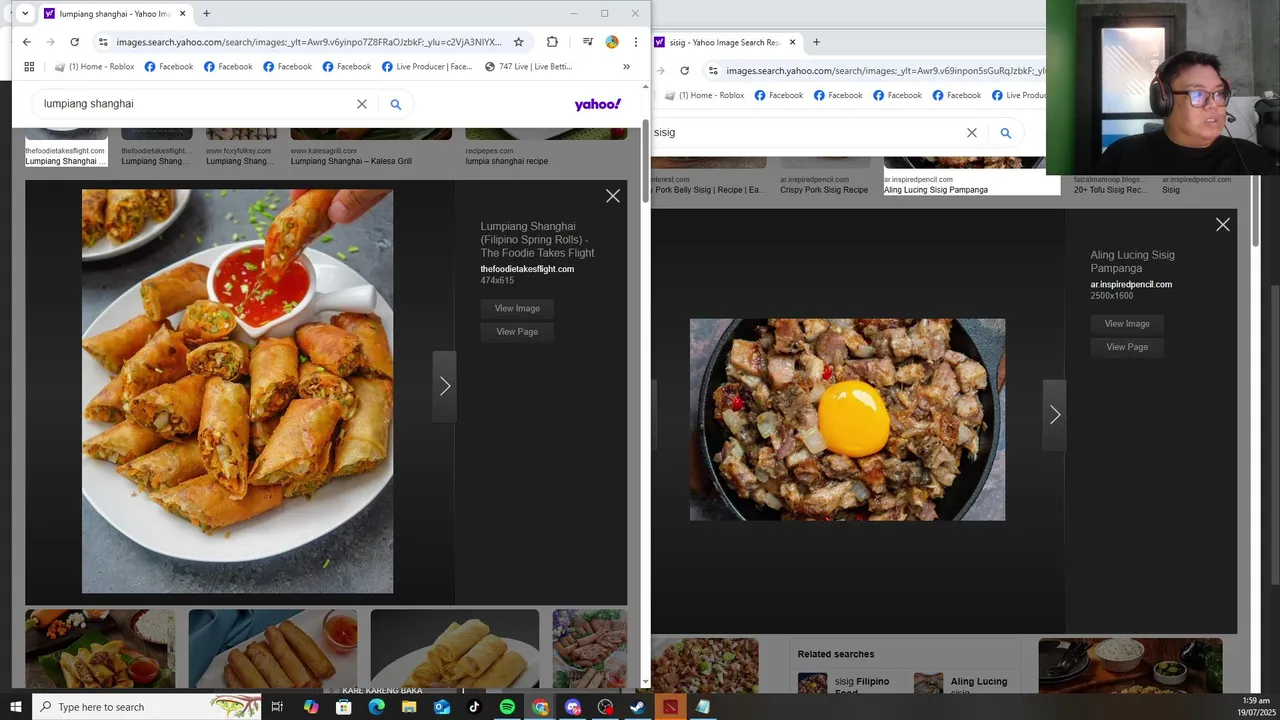Image resolution: width=1280 pixels, height=720 pixels.
Task: Select Lumpiang Shanghai – Kalesa Grill result
Action: (x=351, y=161)
